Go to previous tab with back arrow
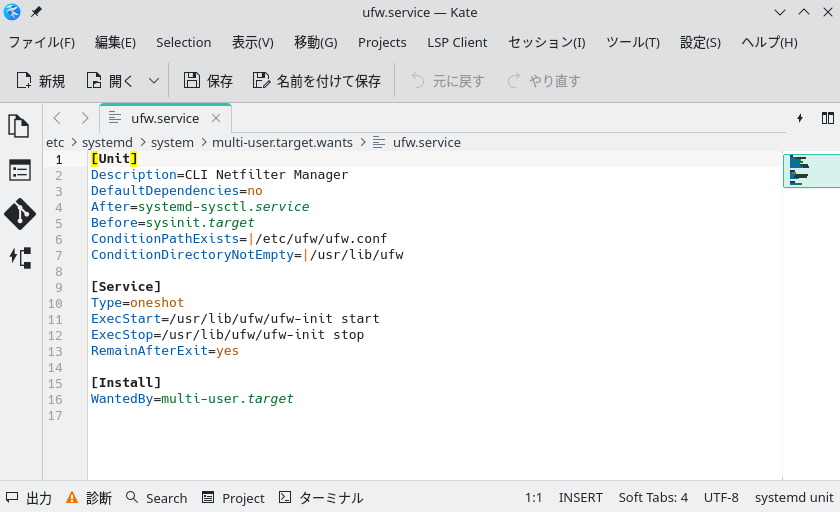The width and height of the screenshot is (840, 512). click(x=57, y=118)
